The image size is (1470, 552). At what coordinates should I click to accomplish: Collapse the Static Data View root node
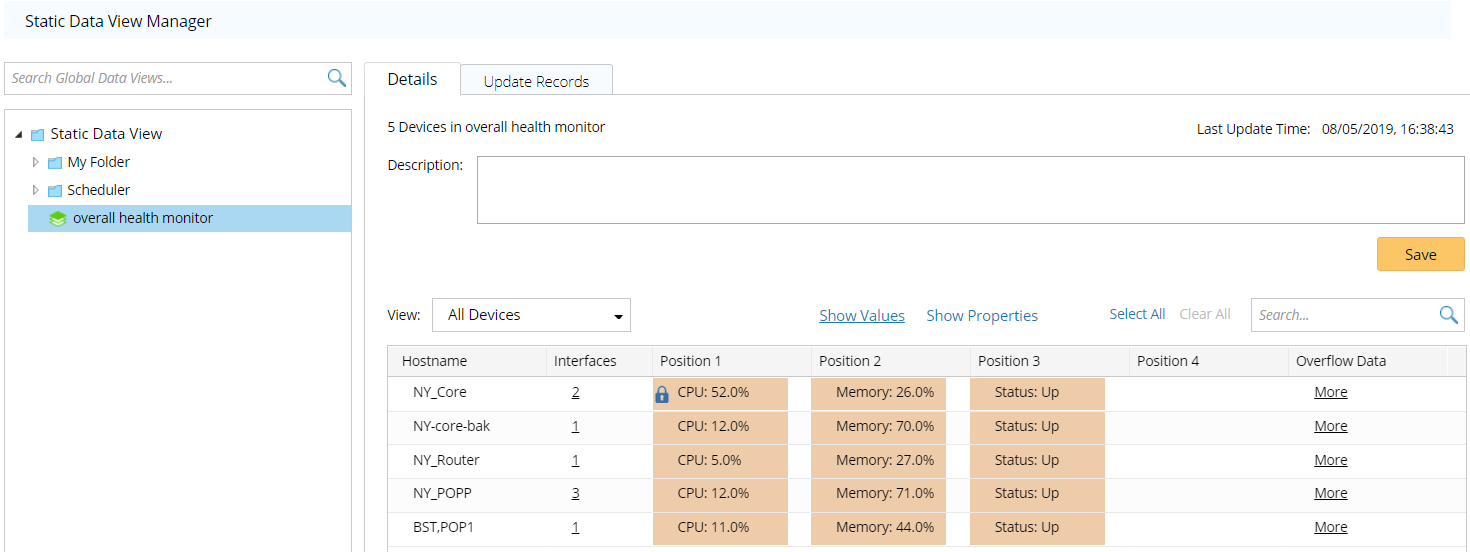click(x=19, y=134)
